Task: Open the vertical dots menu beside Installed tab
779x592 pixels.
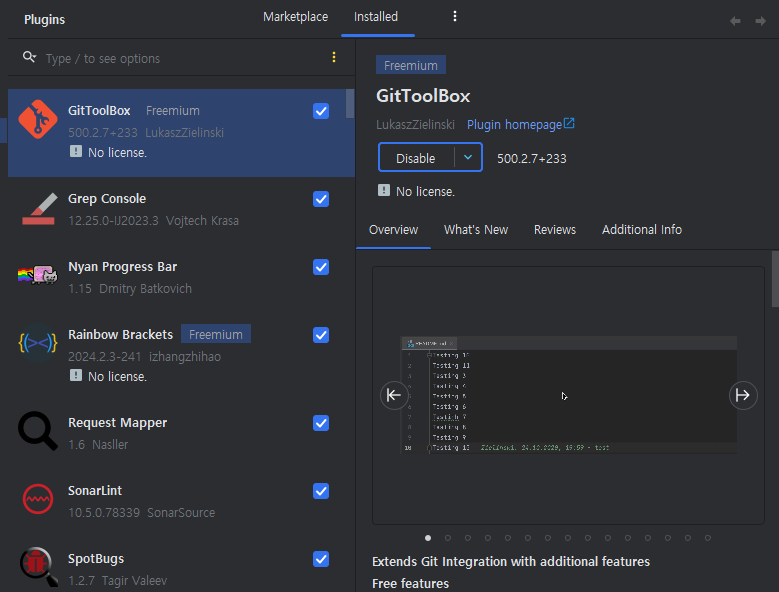Action: (455, 16)
